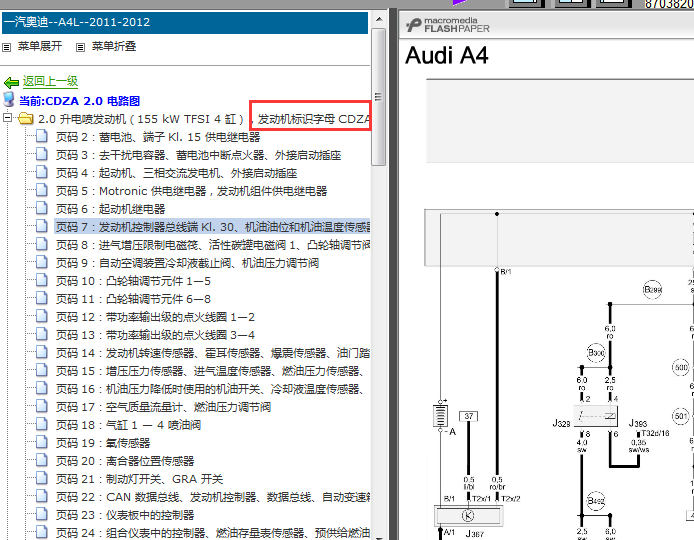Click the document icon beside 页码 8

click(x=42, y=243)
